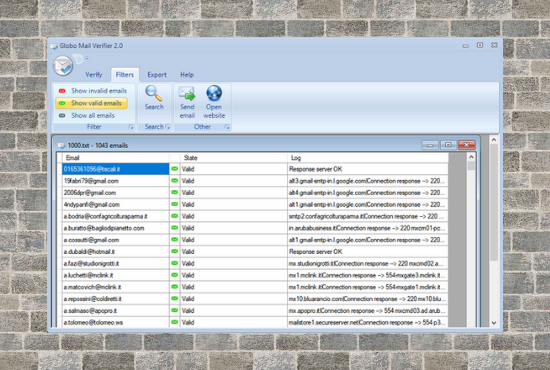Close the 1000.txt document window
Viewport: 550px width, 370px height.
pos(467,145)
